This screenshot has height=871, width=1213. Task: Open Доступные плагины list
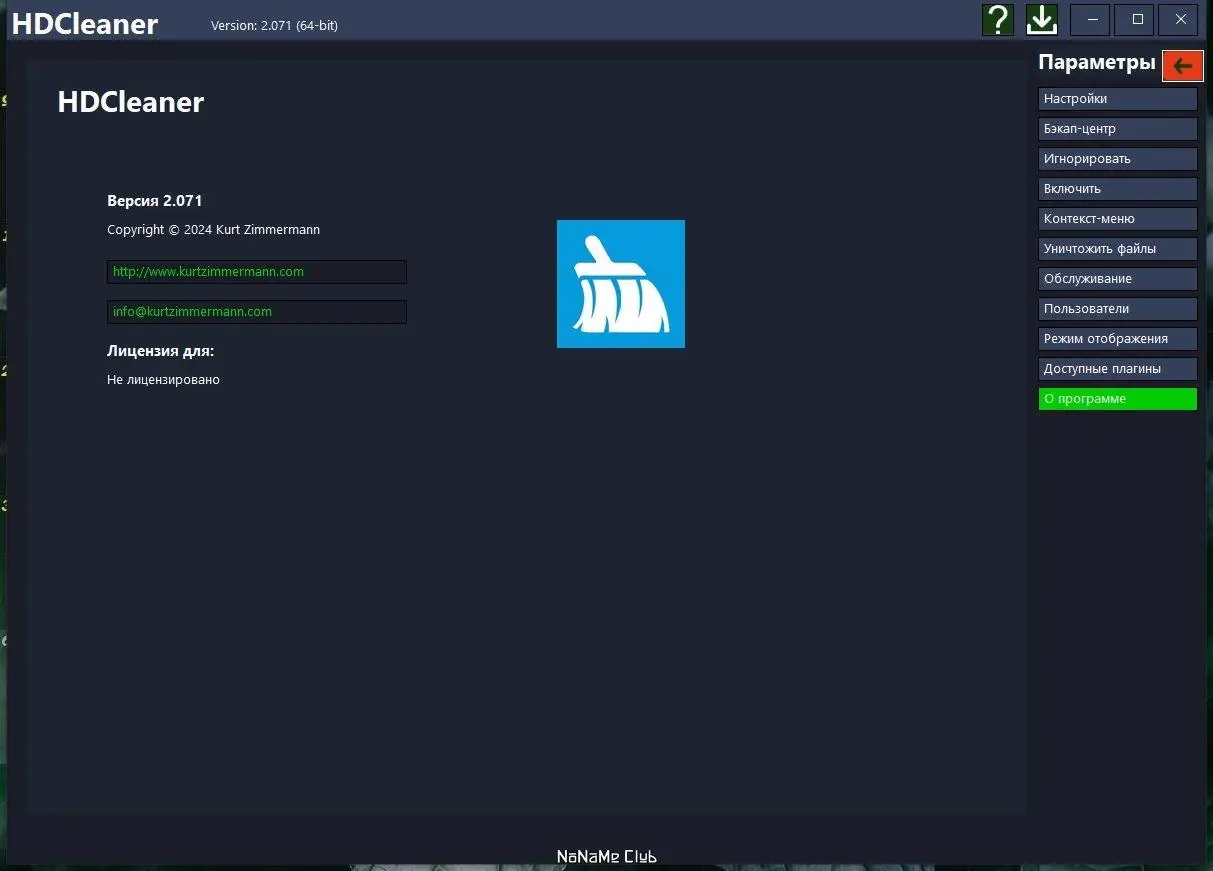(x=1118, y=369)
